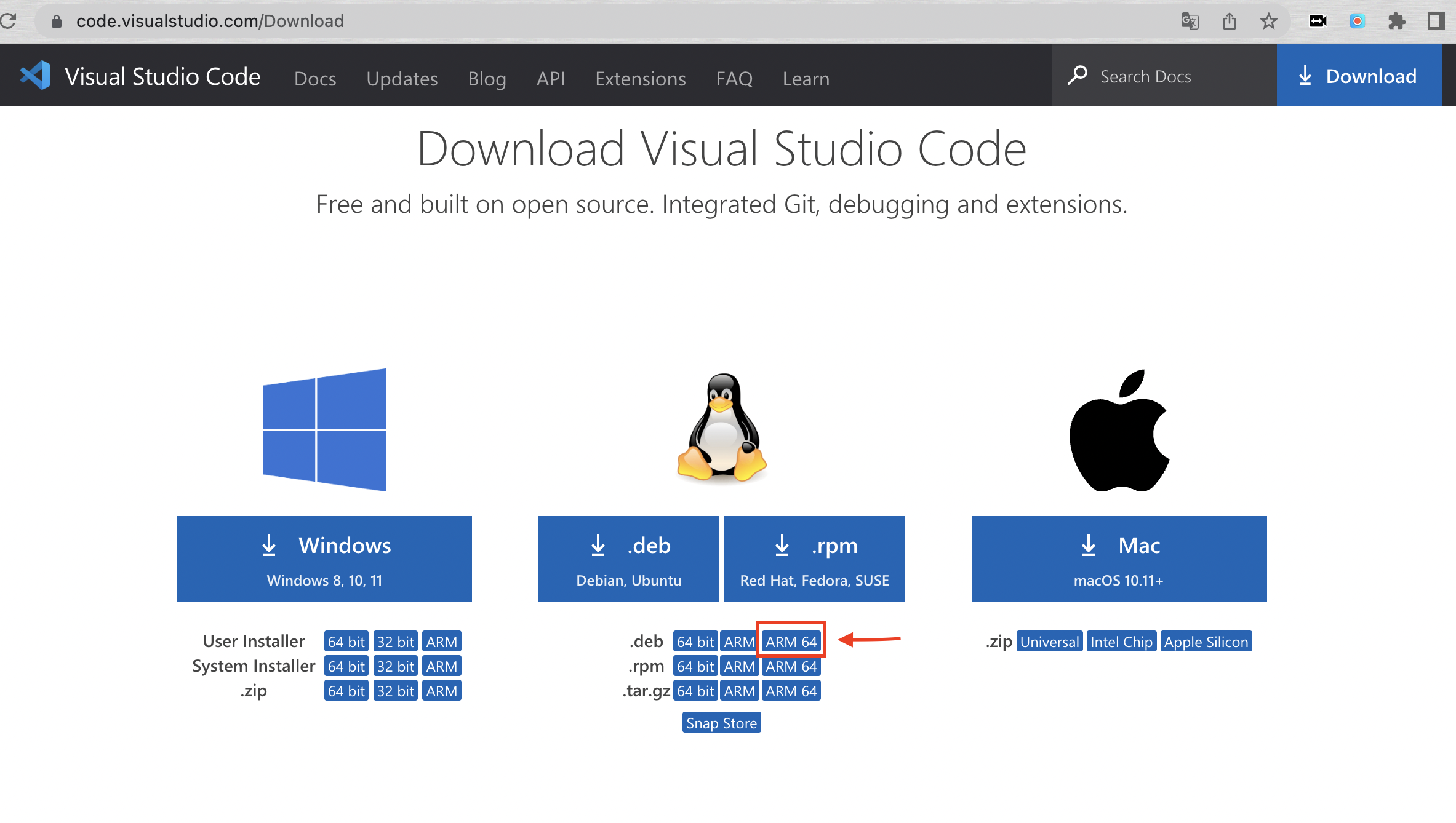Download the Mac build
The width and height of the screenshot is (1456, 823).
pyautogui.click(x=1119, y=559)
